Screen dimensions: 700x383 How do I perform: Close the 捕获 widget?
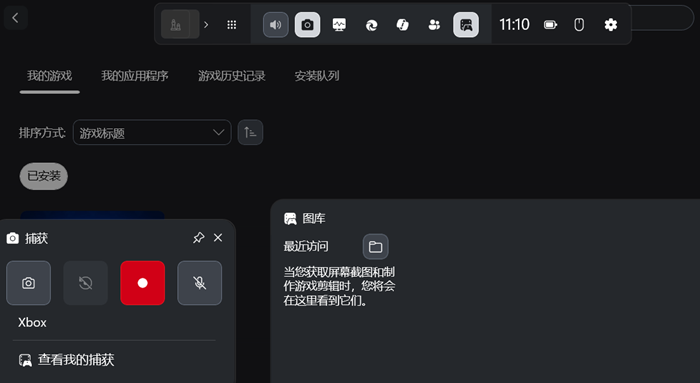[x=218, y=238]
